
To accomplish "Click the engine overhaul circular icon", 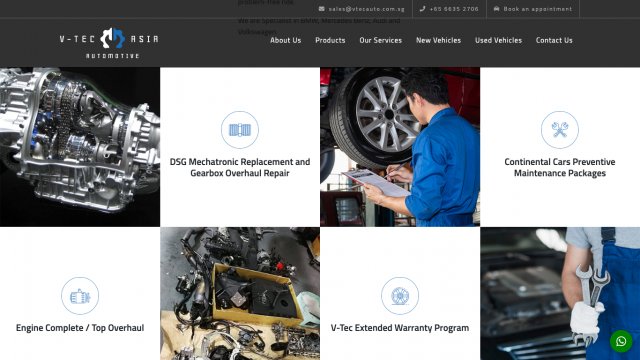I will pyautogui.click(x=80, y=296).
